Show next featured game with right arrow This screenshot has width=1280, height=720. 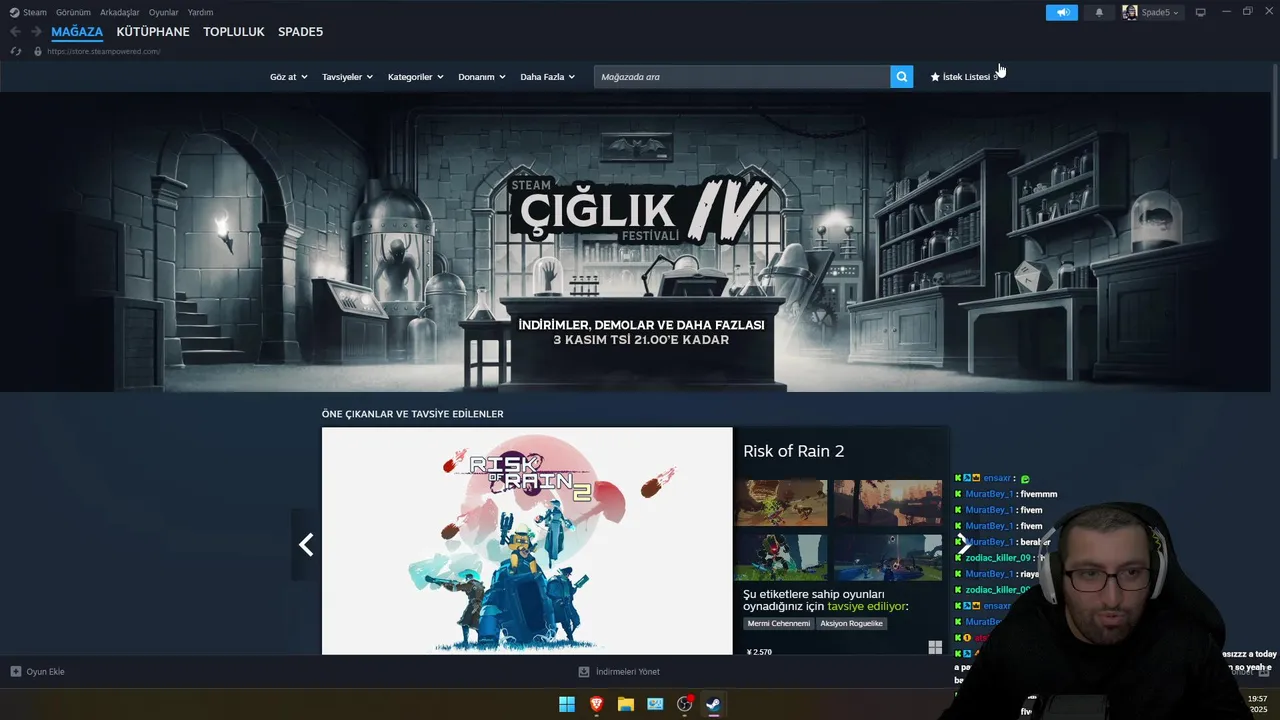(963, 545)
